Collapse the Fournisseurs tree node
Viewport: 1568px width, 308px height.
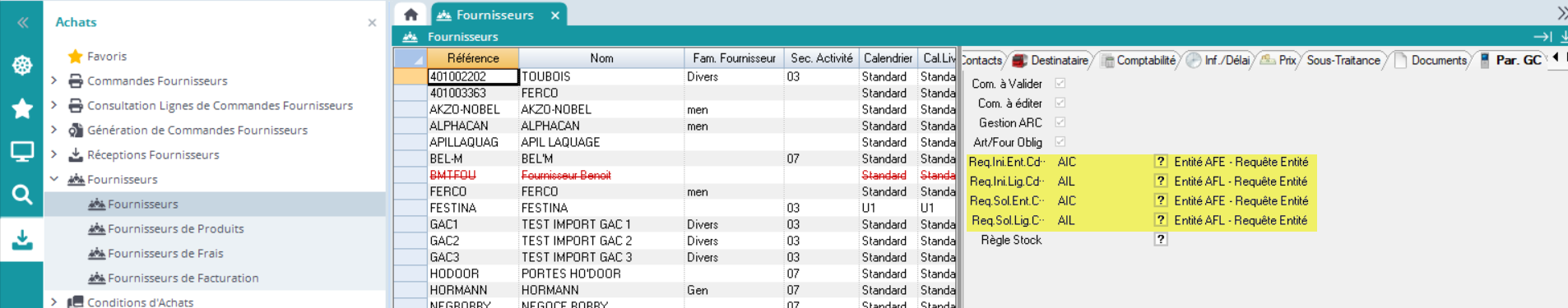(x=54, y=179)
